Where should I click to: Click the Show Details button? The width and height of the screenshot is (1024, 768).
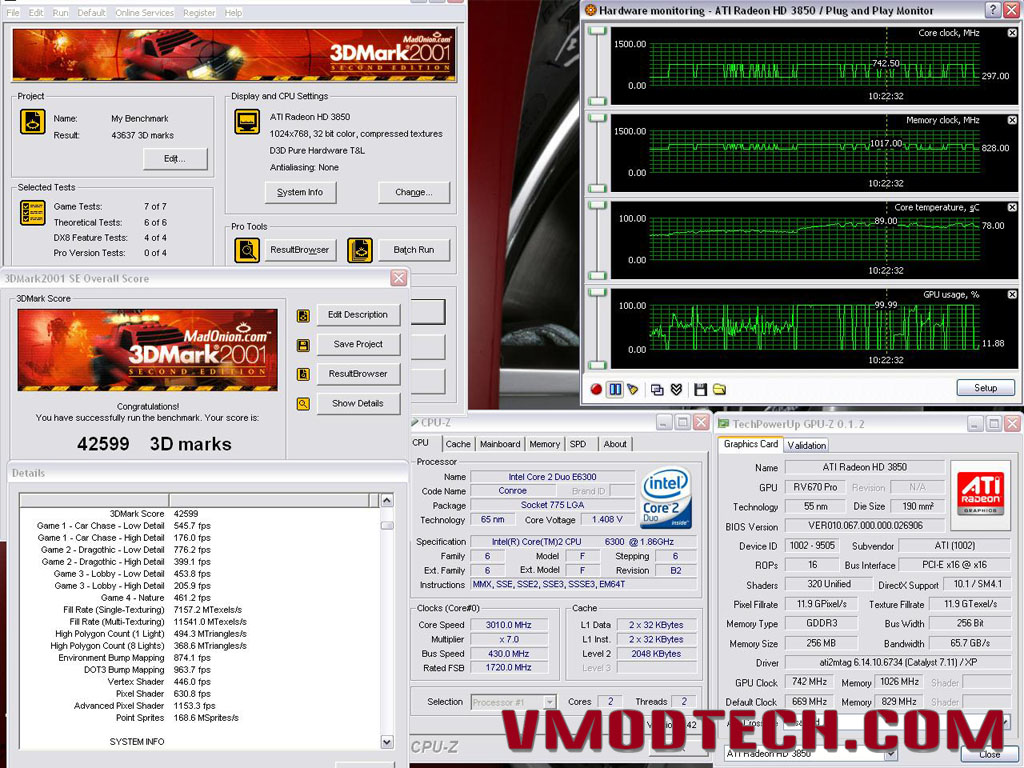pos(358,404)
